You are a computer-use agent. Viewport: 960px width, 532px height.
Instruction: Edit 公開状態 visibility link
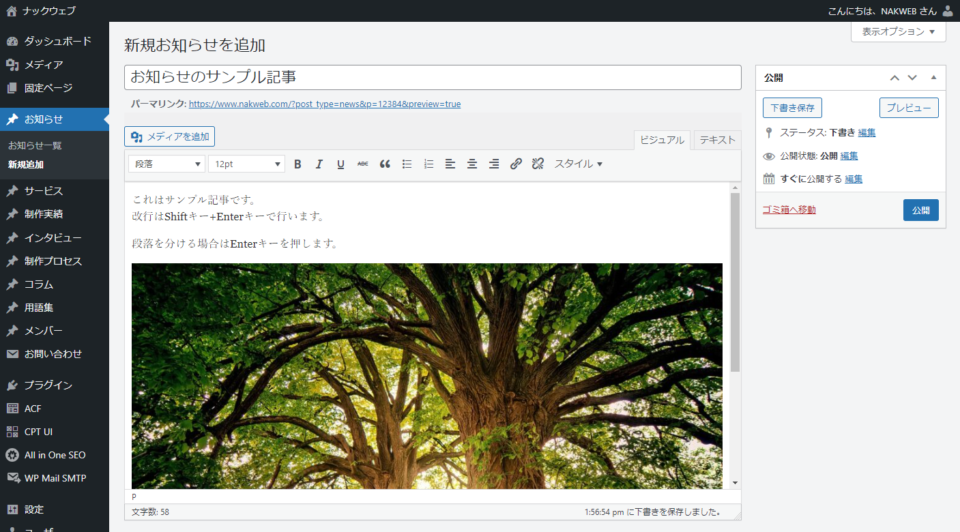tap(849, 156)
